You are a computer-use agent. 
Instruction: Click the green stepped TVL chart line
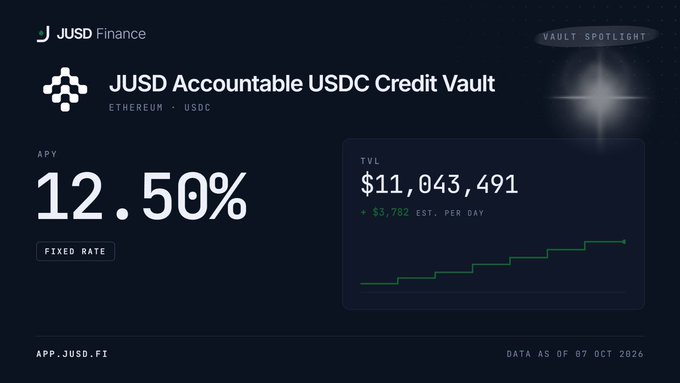(x=492, y=263)
